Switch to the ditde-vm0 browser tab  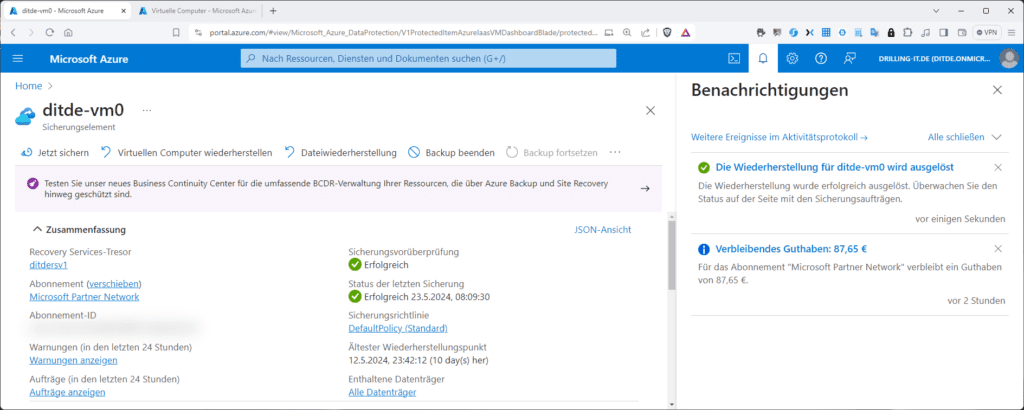(67, 11)
